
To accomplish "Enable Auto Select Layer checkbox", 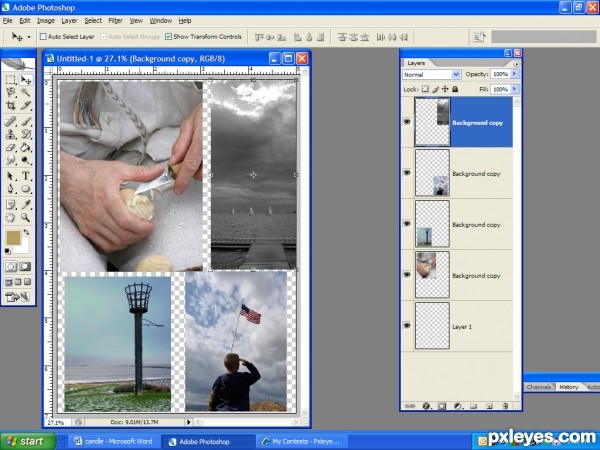I will [x=43, y=37].
